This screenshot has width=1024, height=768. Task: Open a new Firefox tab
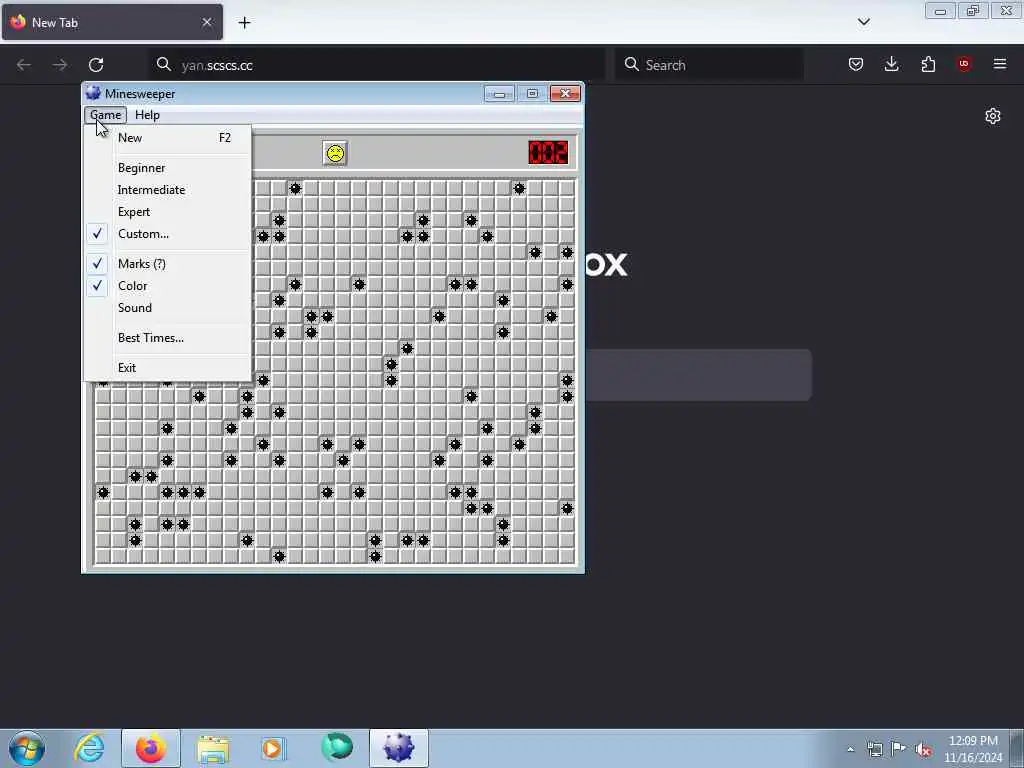[244, 23]
